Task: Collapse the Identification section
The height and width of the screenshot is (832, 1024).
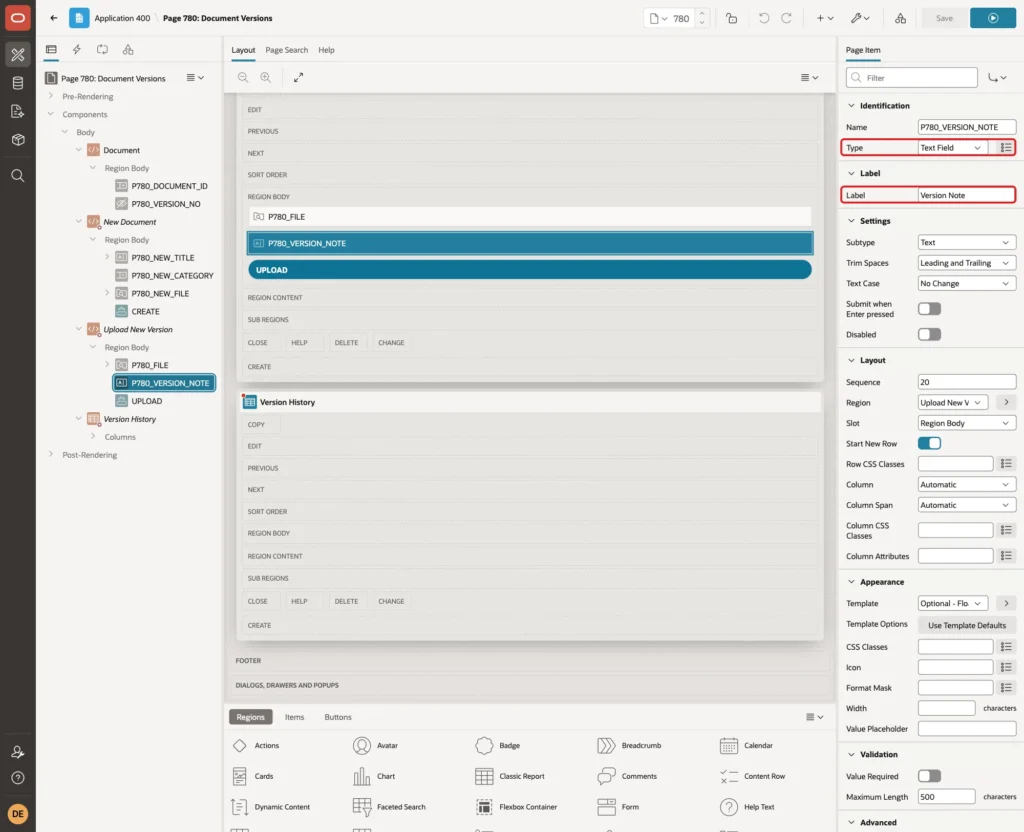Action: (x=851, y=106)
